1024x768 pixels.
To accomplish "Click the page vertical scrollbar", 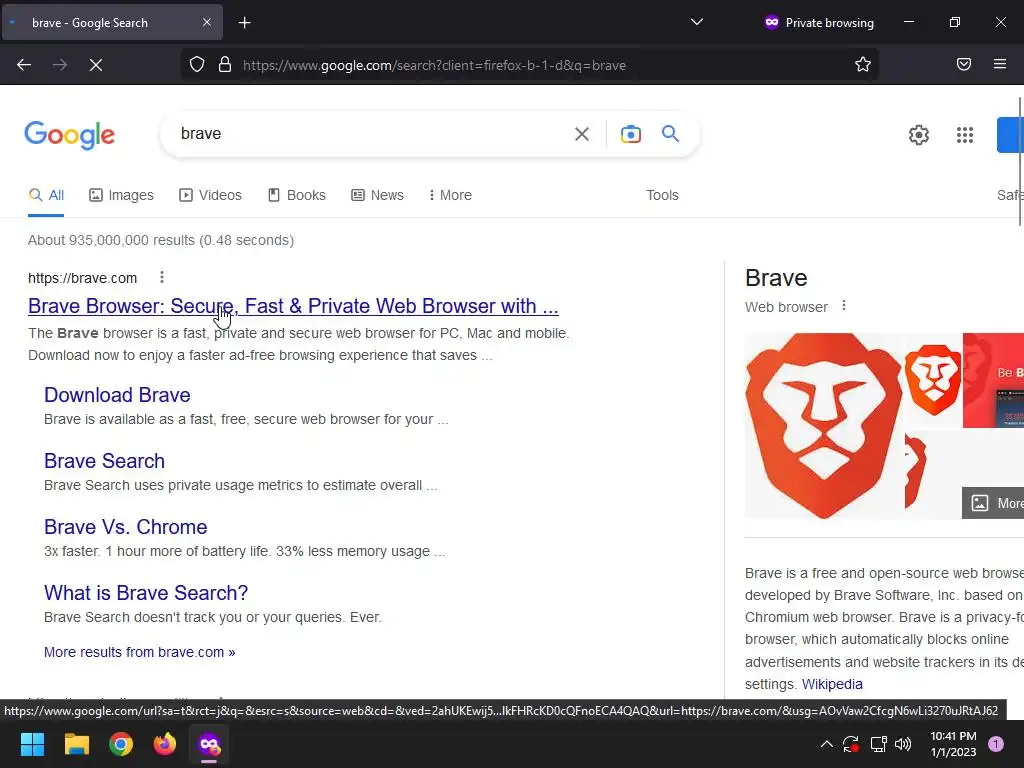I will [x=1020, y=162].
